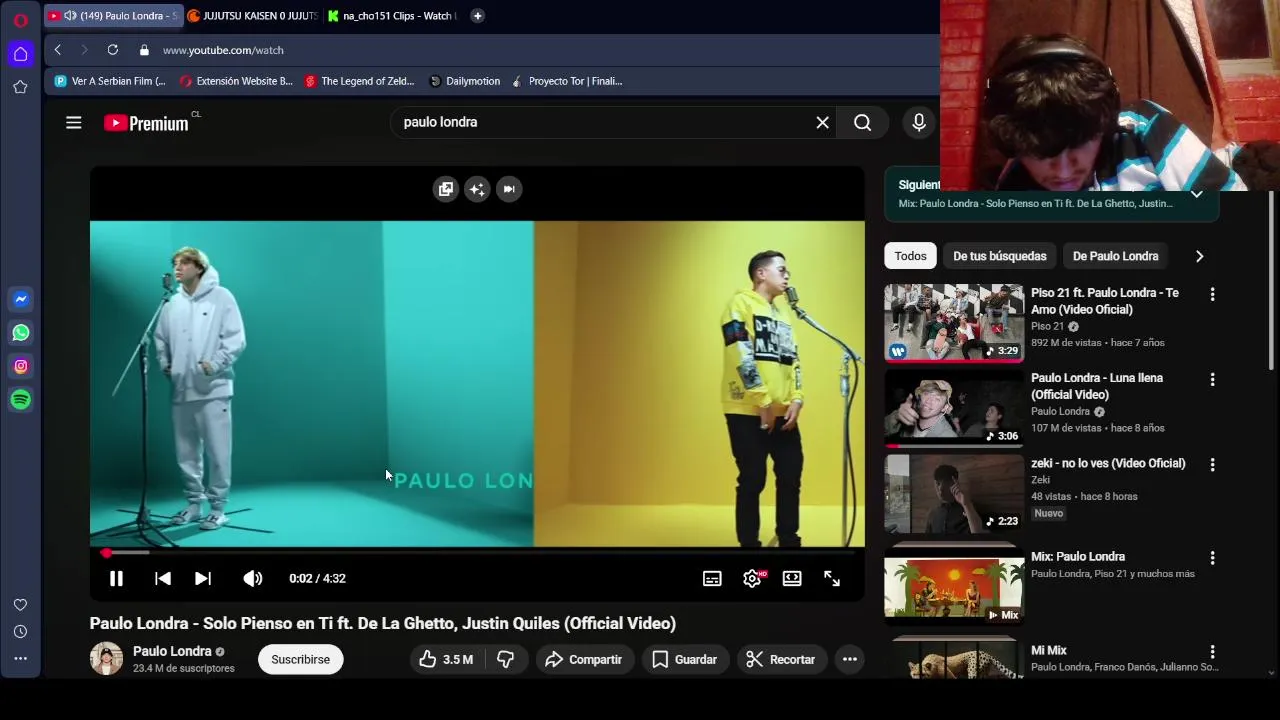
Task: Enter full screen mode
Action: (832, 578)
